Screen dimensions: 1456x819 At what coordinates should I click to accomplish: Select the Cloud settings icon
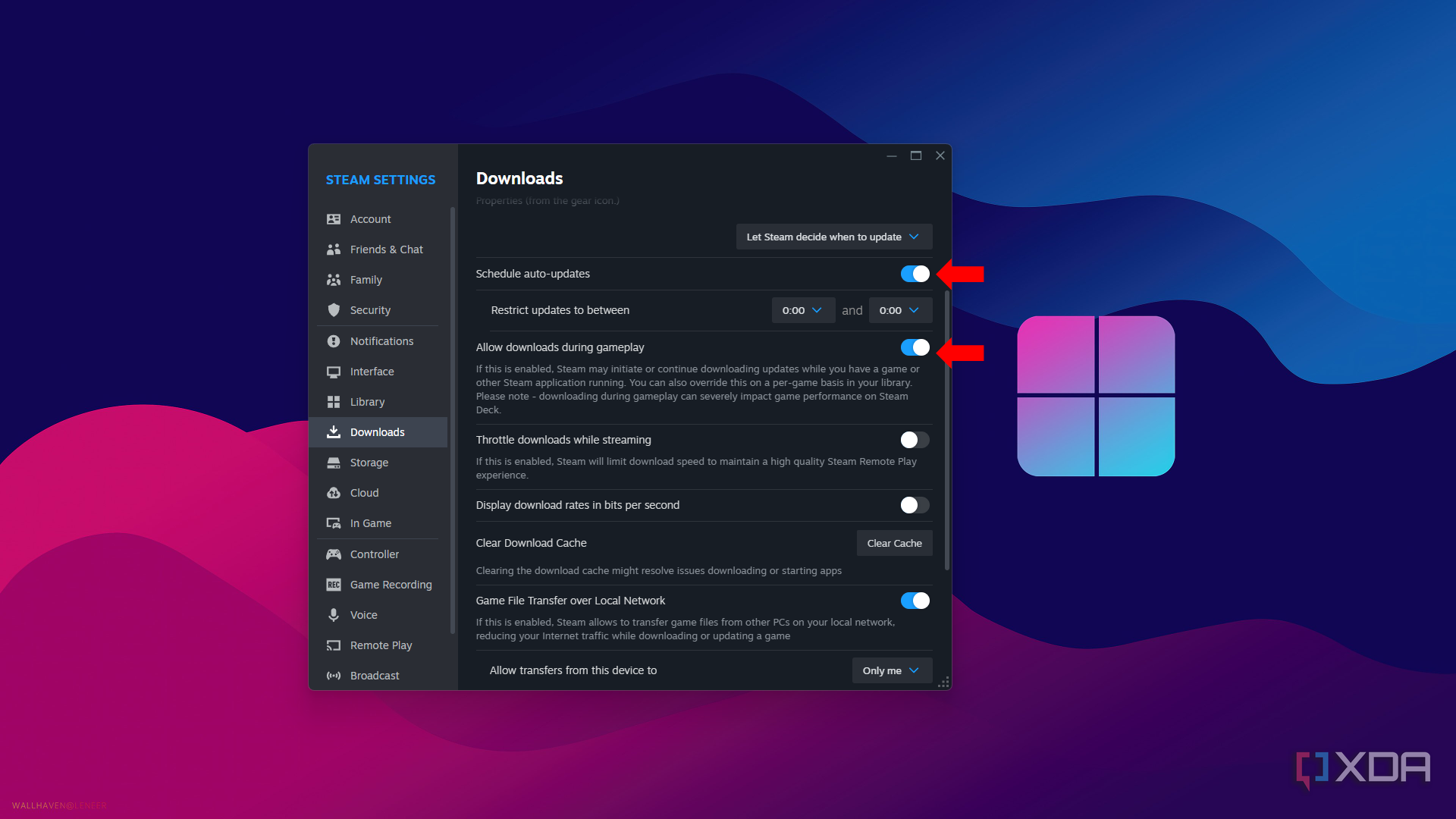tap(334, 493)
